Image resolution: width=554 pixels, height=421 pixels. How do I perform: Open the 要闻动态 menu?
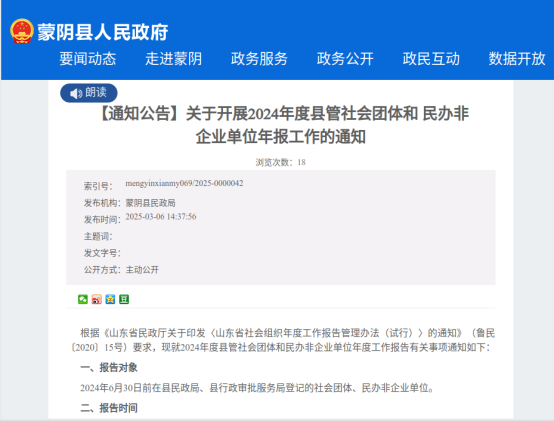coord(88,59)
